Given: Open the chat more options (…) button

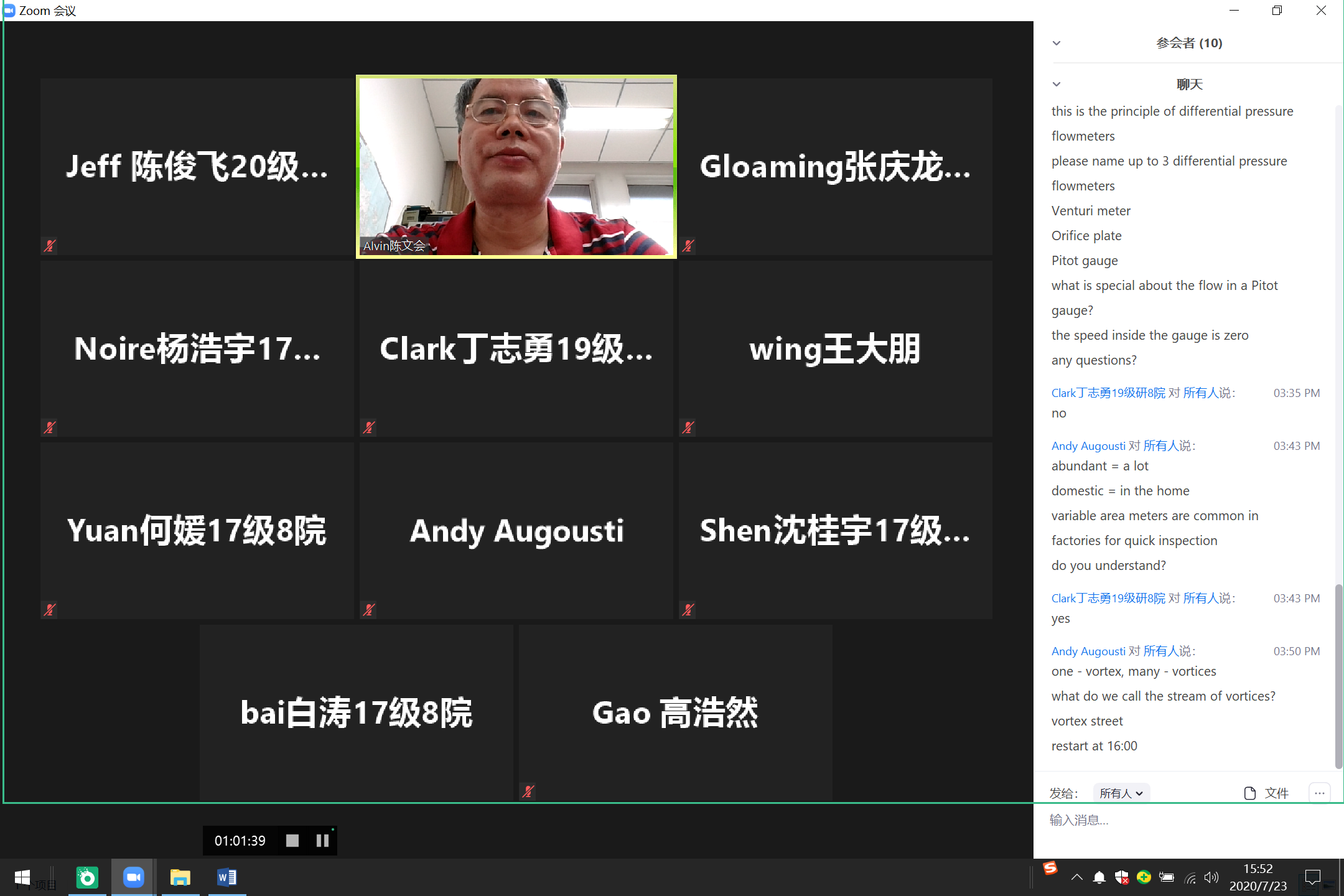Looking at the screenshot, I should point(1320,793).
